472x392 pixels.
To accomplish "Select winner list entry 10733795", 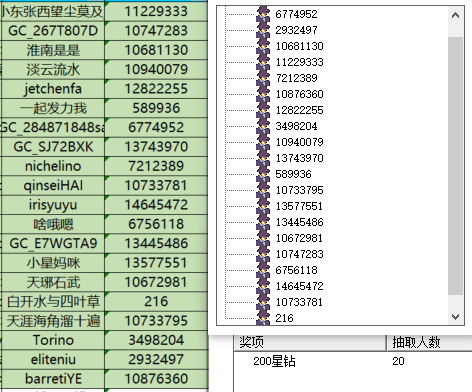I will (299, 190).
